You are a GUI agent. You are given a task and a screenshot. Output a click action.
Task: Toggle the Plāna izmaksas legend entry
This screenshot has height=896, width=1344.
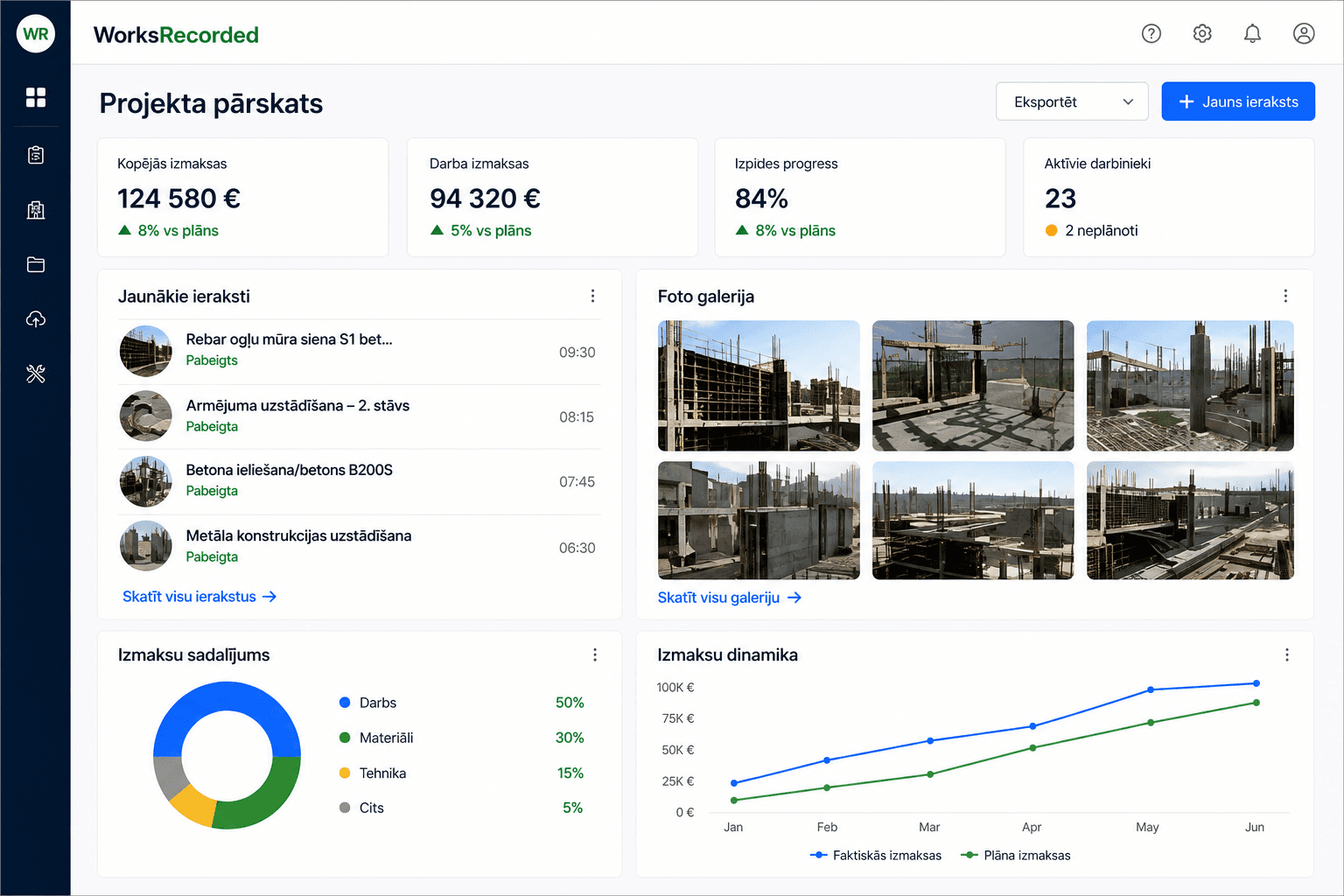tap(1016, 855)
